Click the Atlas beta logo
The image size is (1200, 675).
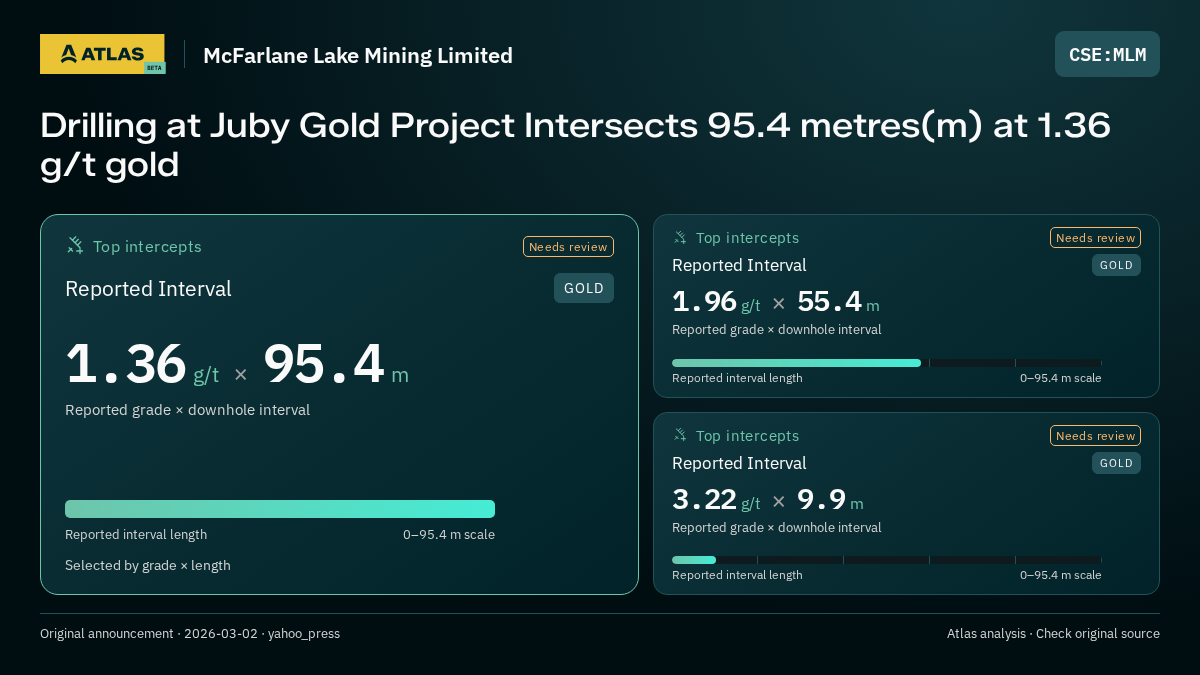click(103, 54)
